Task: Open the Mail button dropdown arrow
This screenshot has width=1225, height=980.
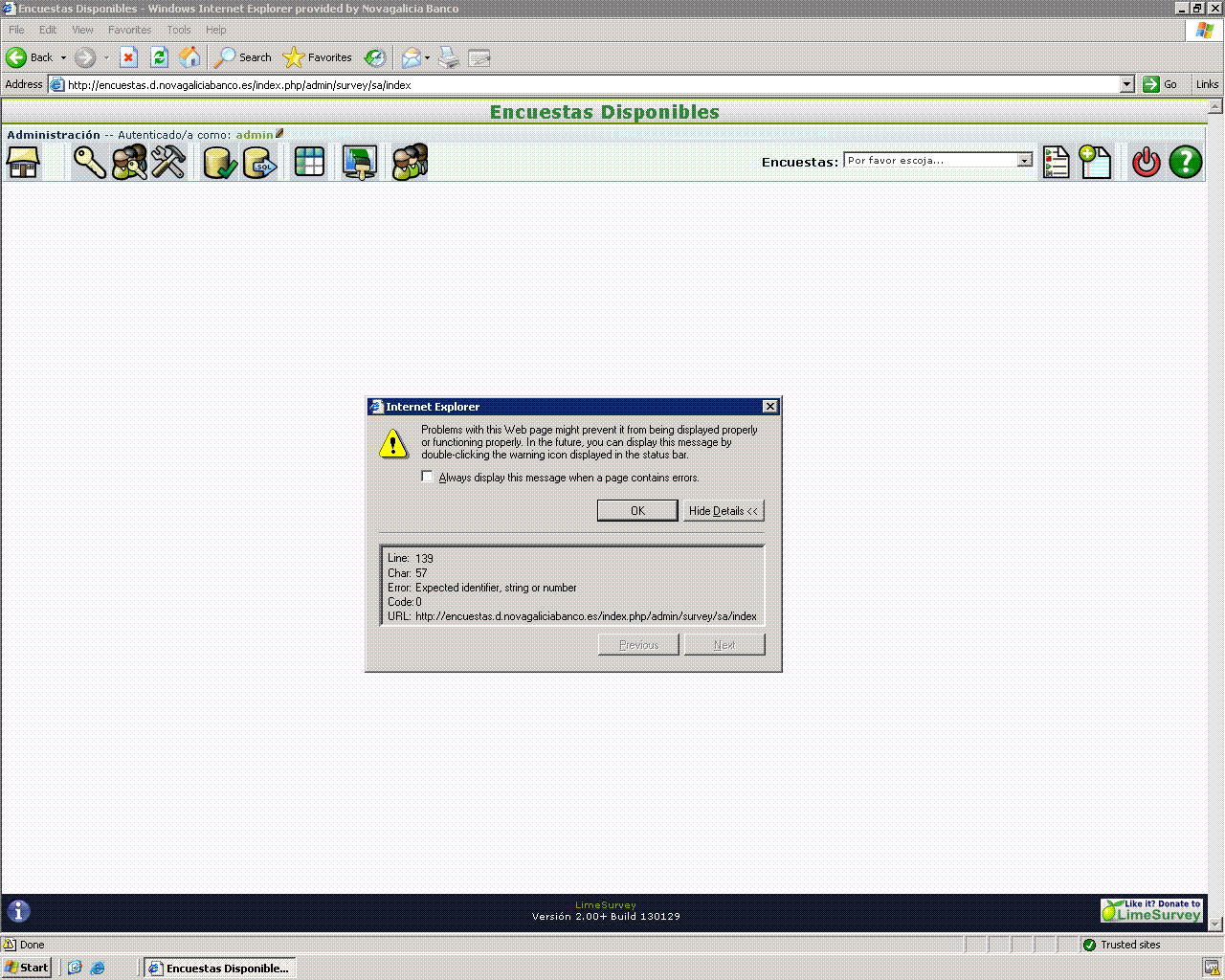Action: 427,57
